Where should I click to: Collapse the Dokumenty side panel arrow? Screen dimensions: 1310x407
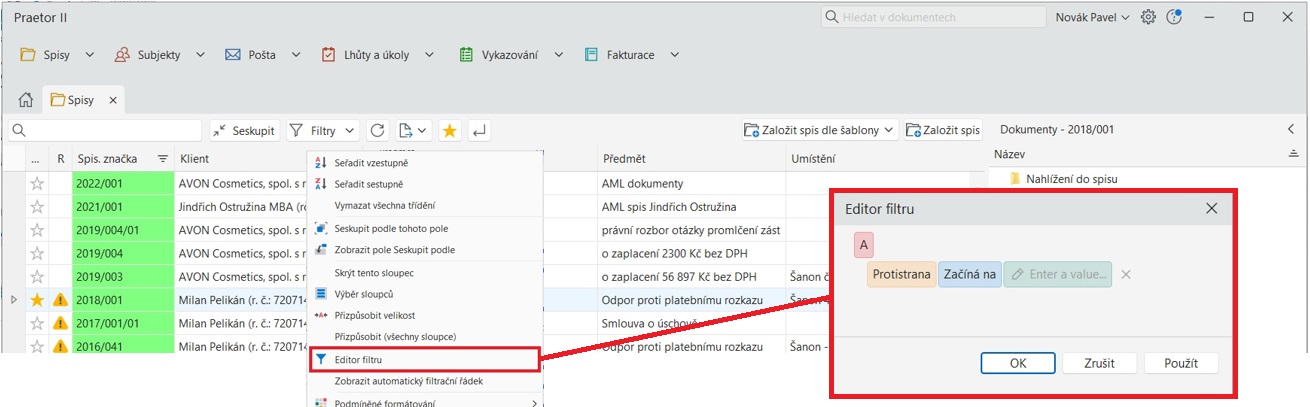click(1291, 129)
